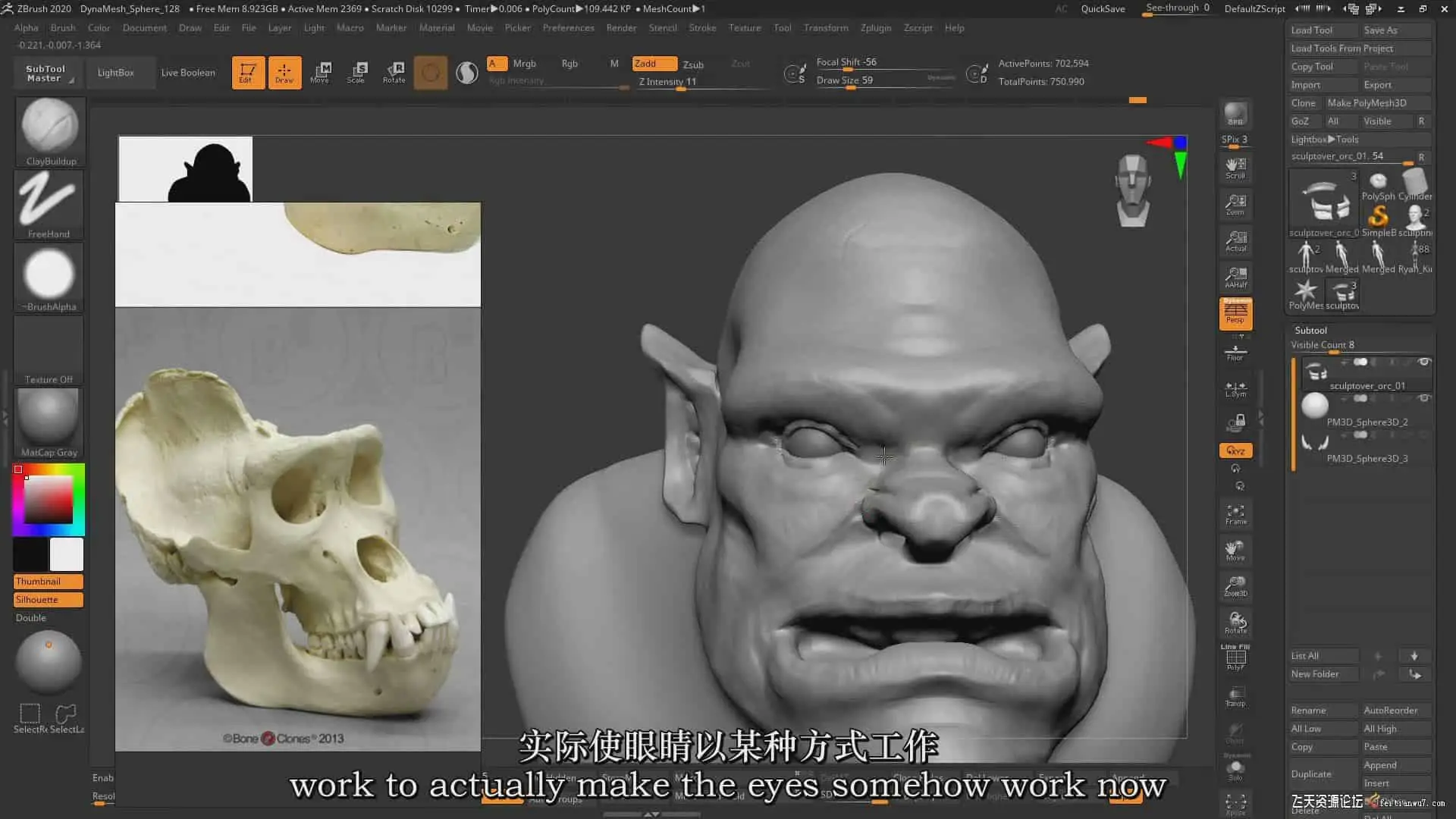Toggle the Persp perspective mode
The image size is (1456, 819).
click(x=1235, y=313)
